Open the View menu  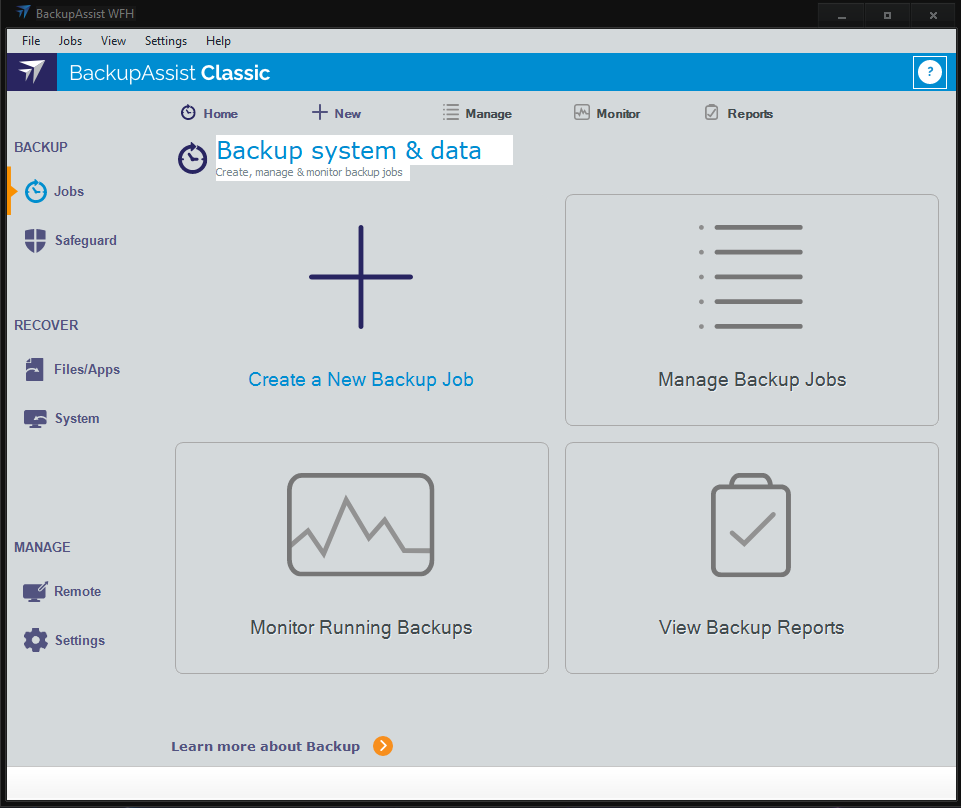(x=113, y=41)
